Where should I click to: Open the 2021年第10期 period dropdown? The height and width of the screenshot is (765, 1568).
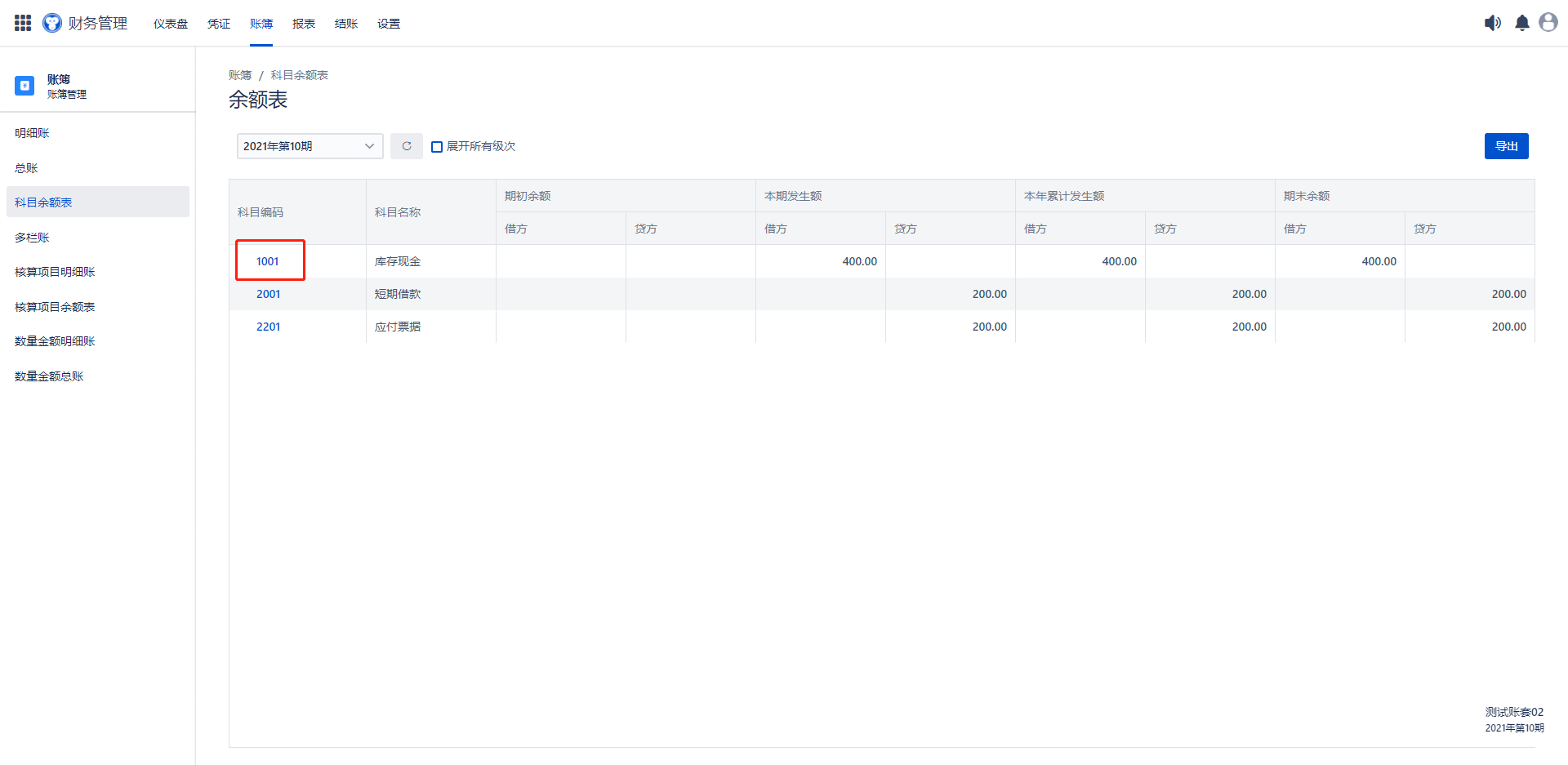(310, 146)
